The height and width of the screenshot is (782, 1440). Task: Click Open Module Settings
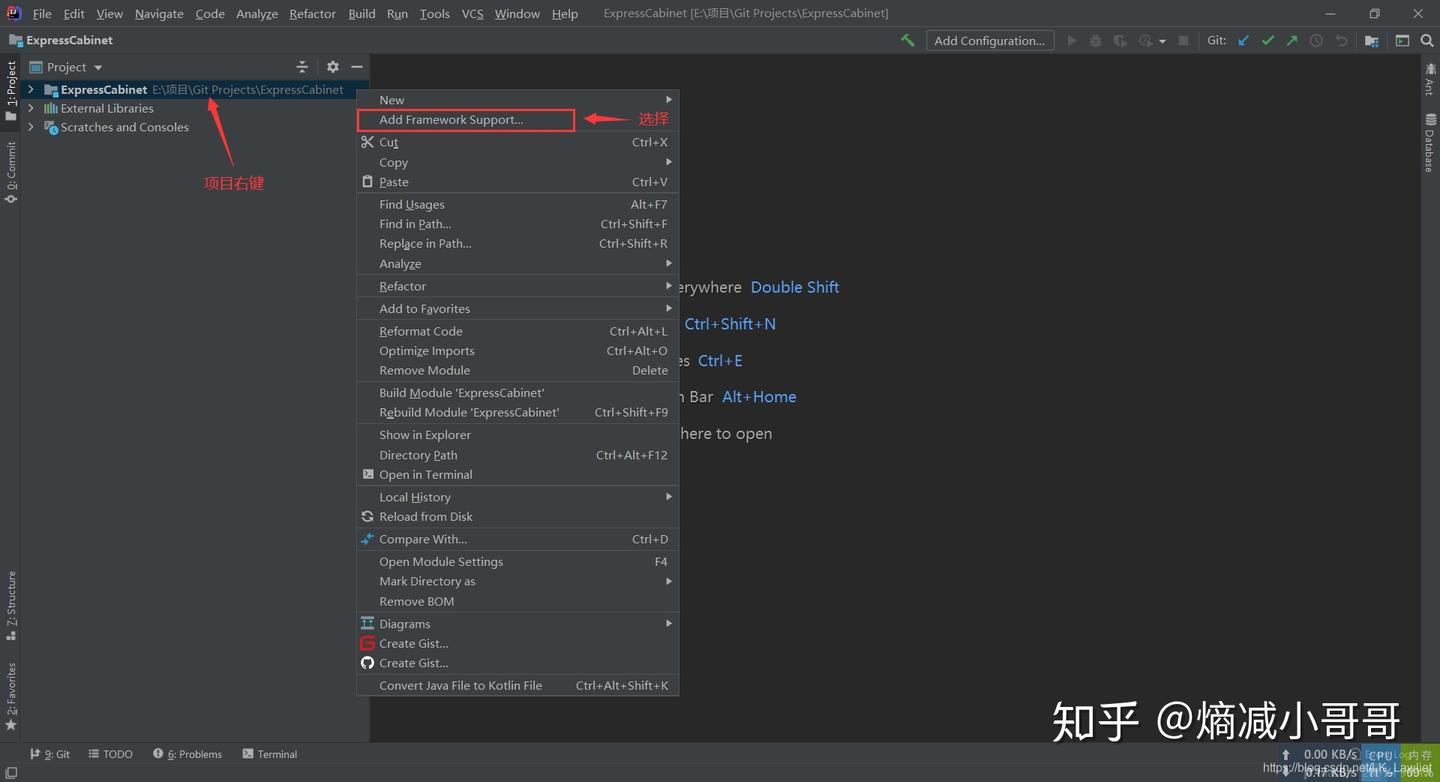(x=518, y=562)
